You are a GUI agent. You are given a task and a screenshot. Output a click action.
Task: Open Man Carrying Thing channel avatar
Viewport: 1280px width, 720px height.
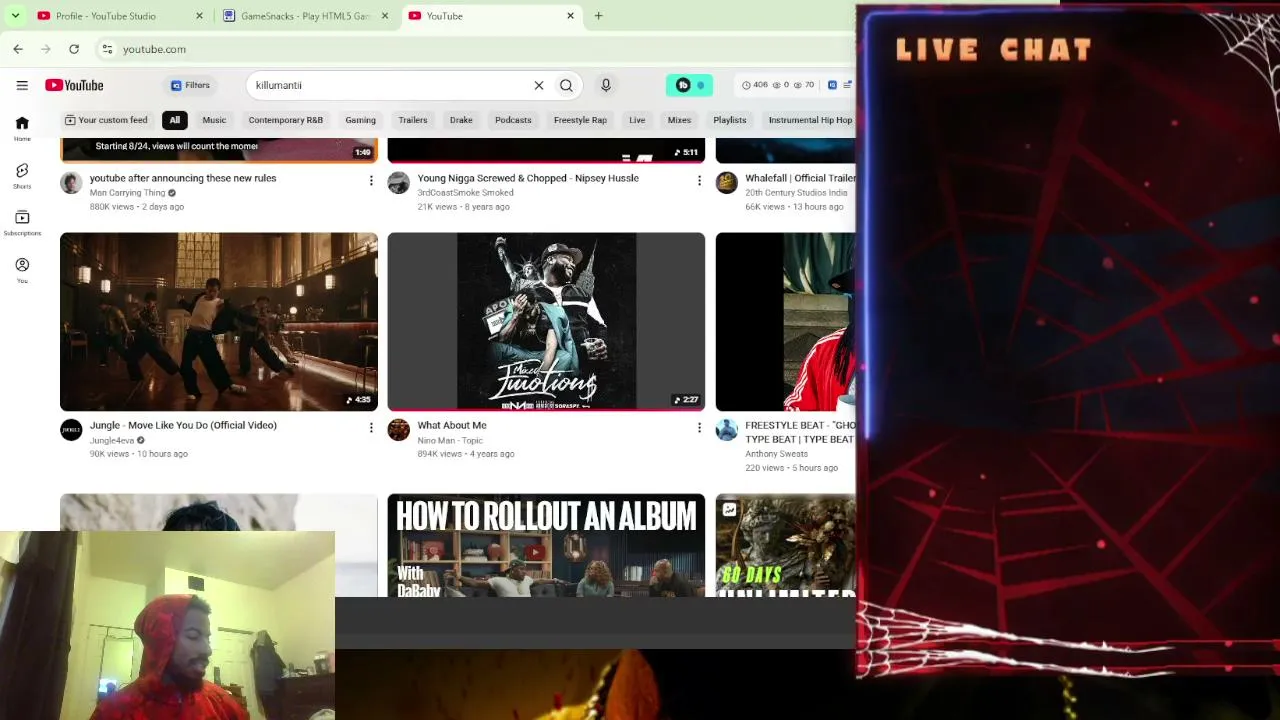click(x=71, y=183)
